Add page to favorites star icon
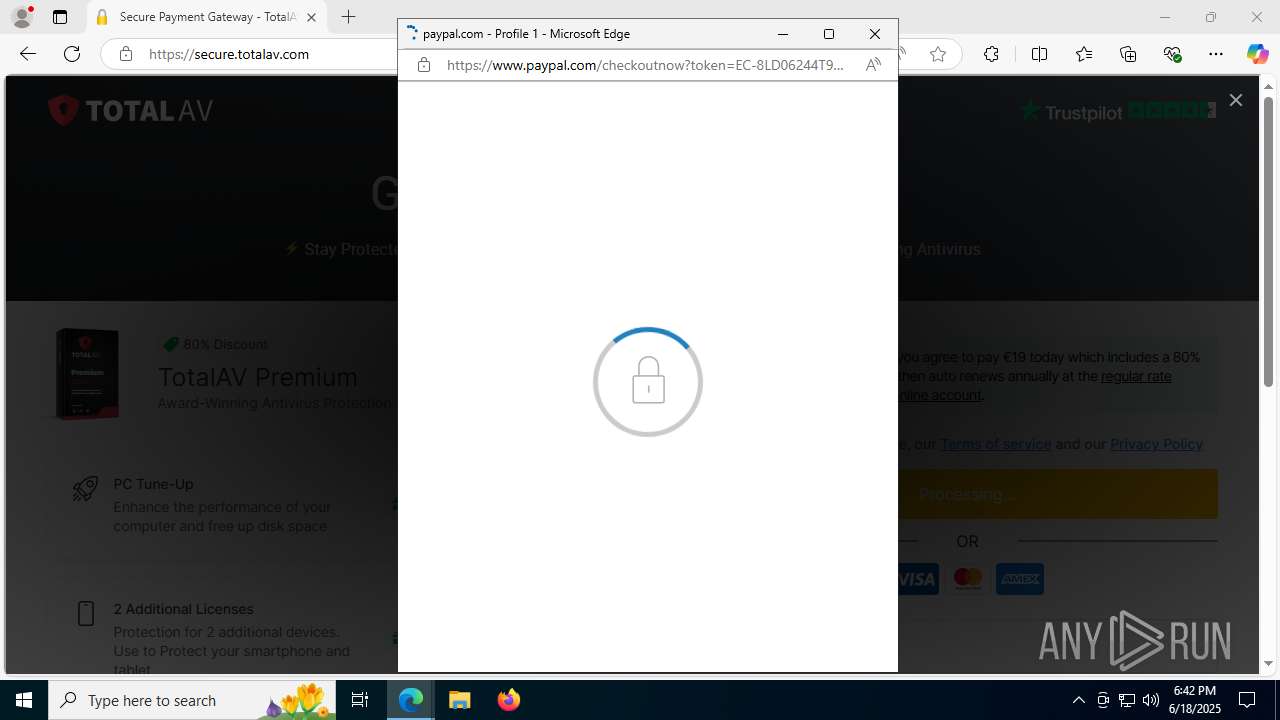This screenshot has width=1280, height=720. 938,54
